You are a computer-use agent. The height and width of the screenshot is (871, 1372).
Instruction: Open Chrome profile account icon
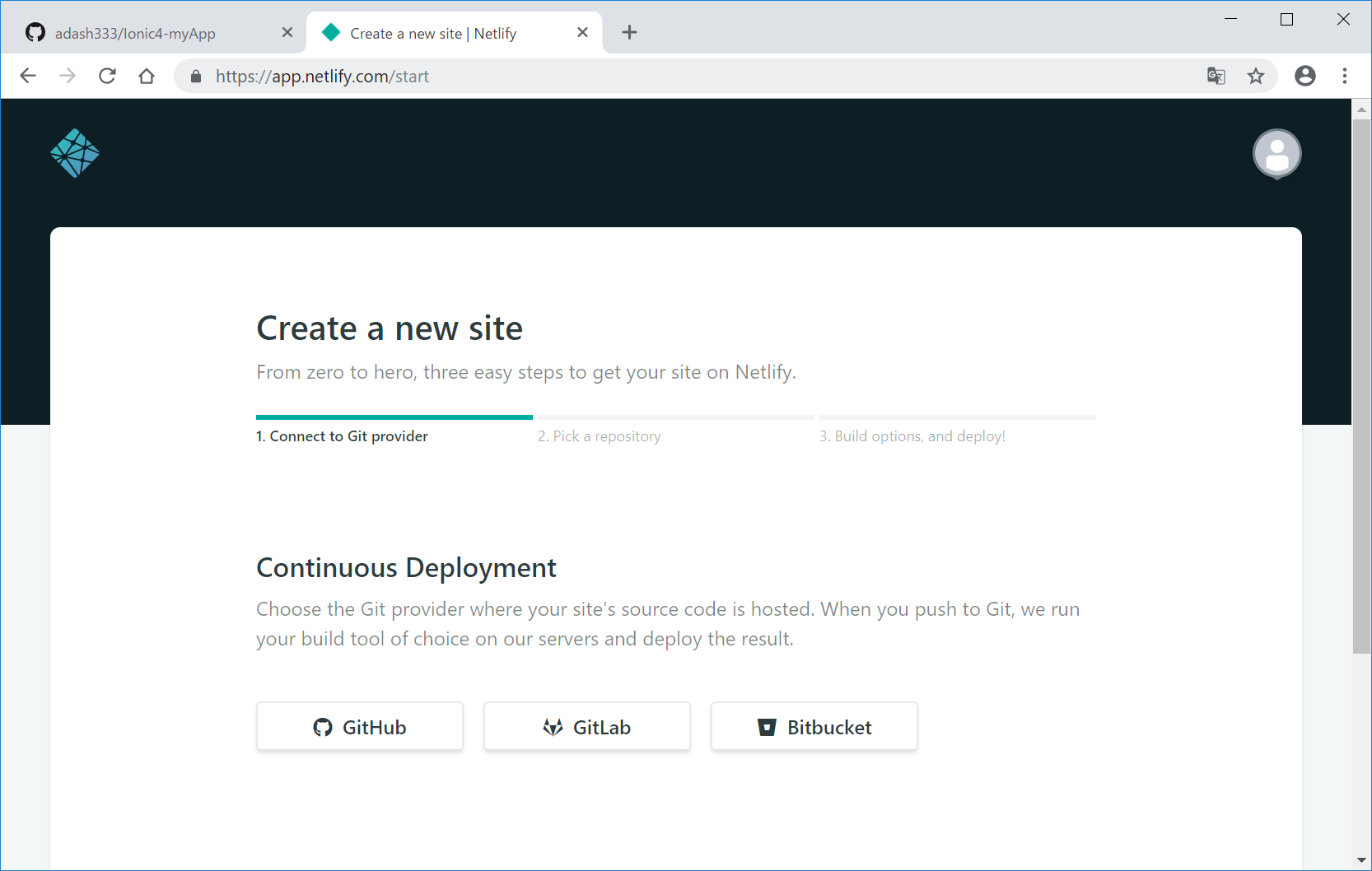click(1305, 77)
